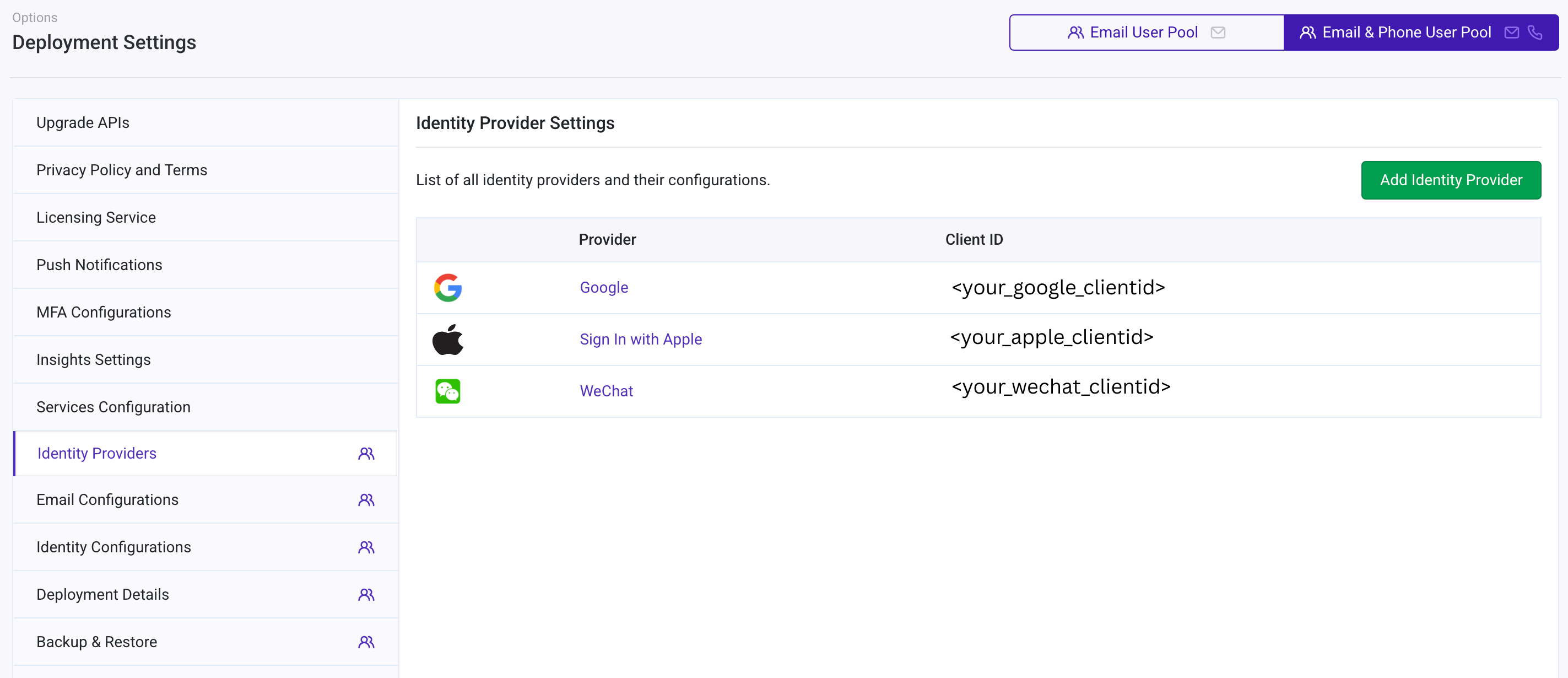The height and width of the screenshot is (678, 1568).
Task: Click the Apple logo in the provider table
Action: click(448, 340)
